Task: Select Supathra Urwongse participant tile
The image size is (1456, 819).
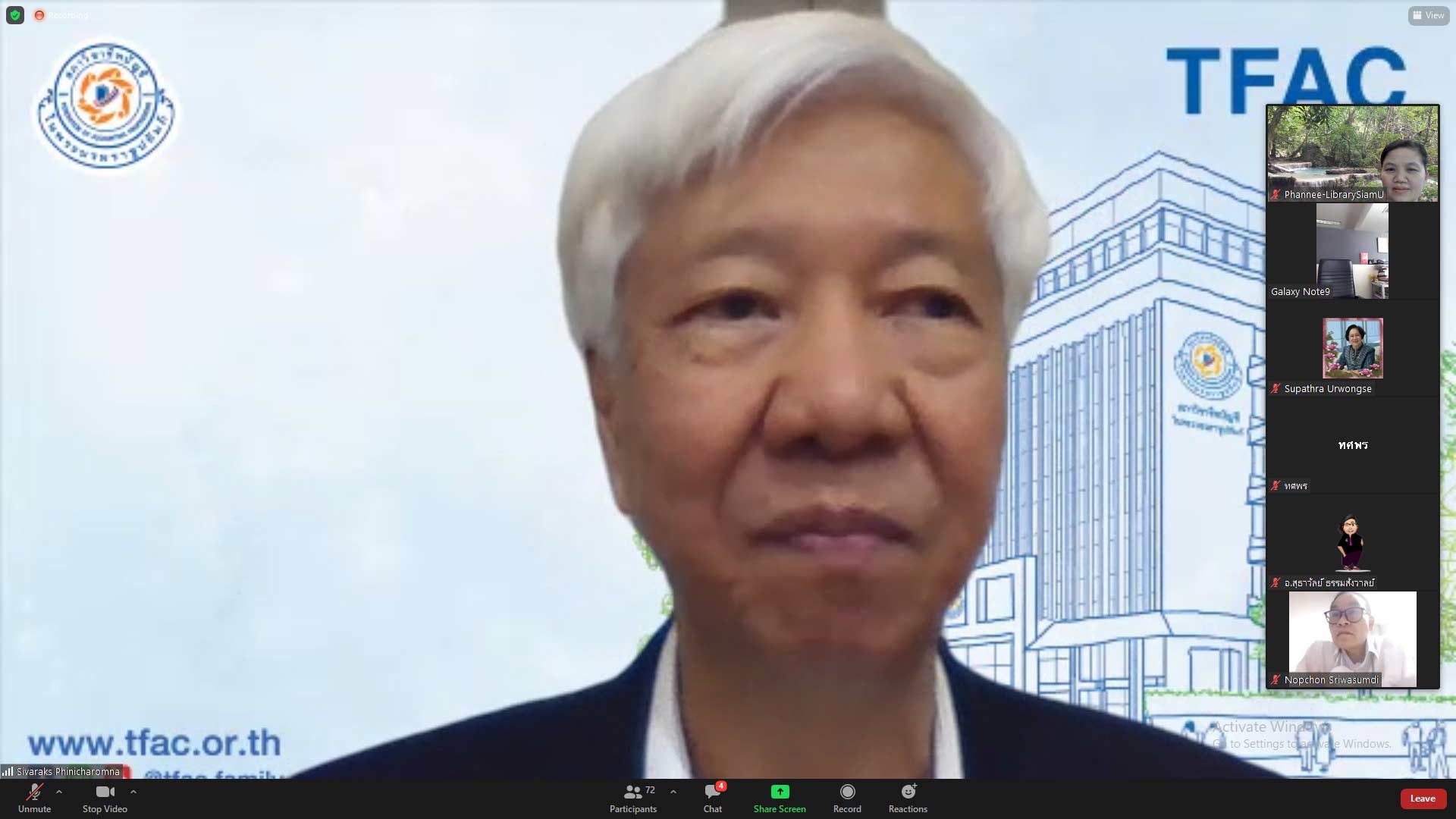Action: pyautogui.click(x=1353, y=349)
